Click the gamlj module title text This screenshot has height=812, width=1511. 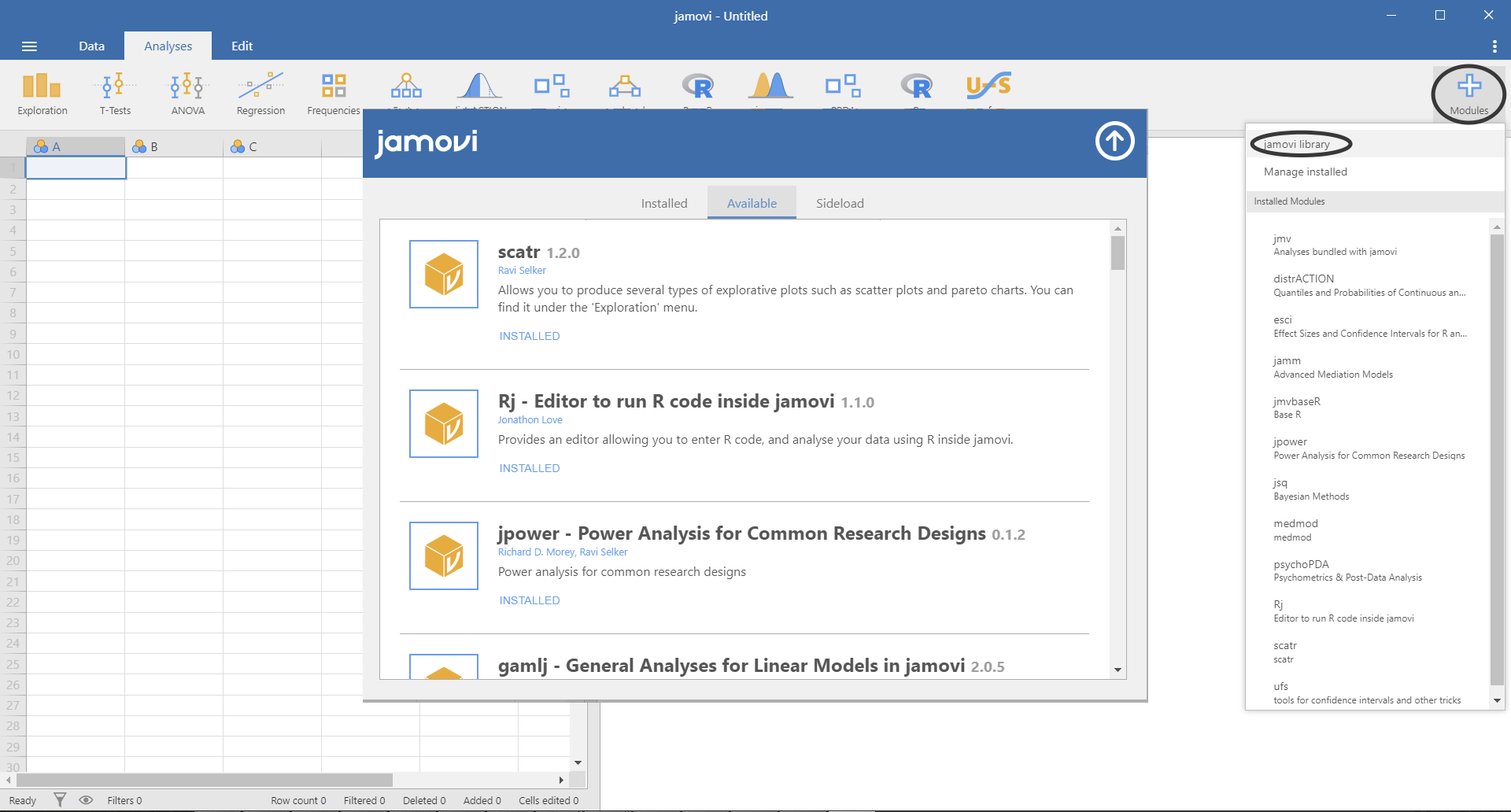click(732, 666)
